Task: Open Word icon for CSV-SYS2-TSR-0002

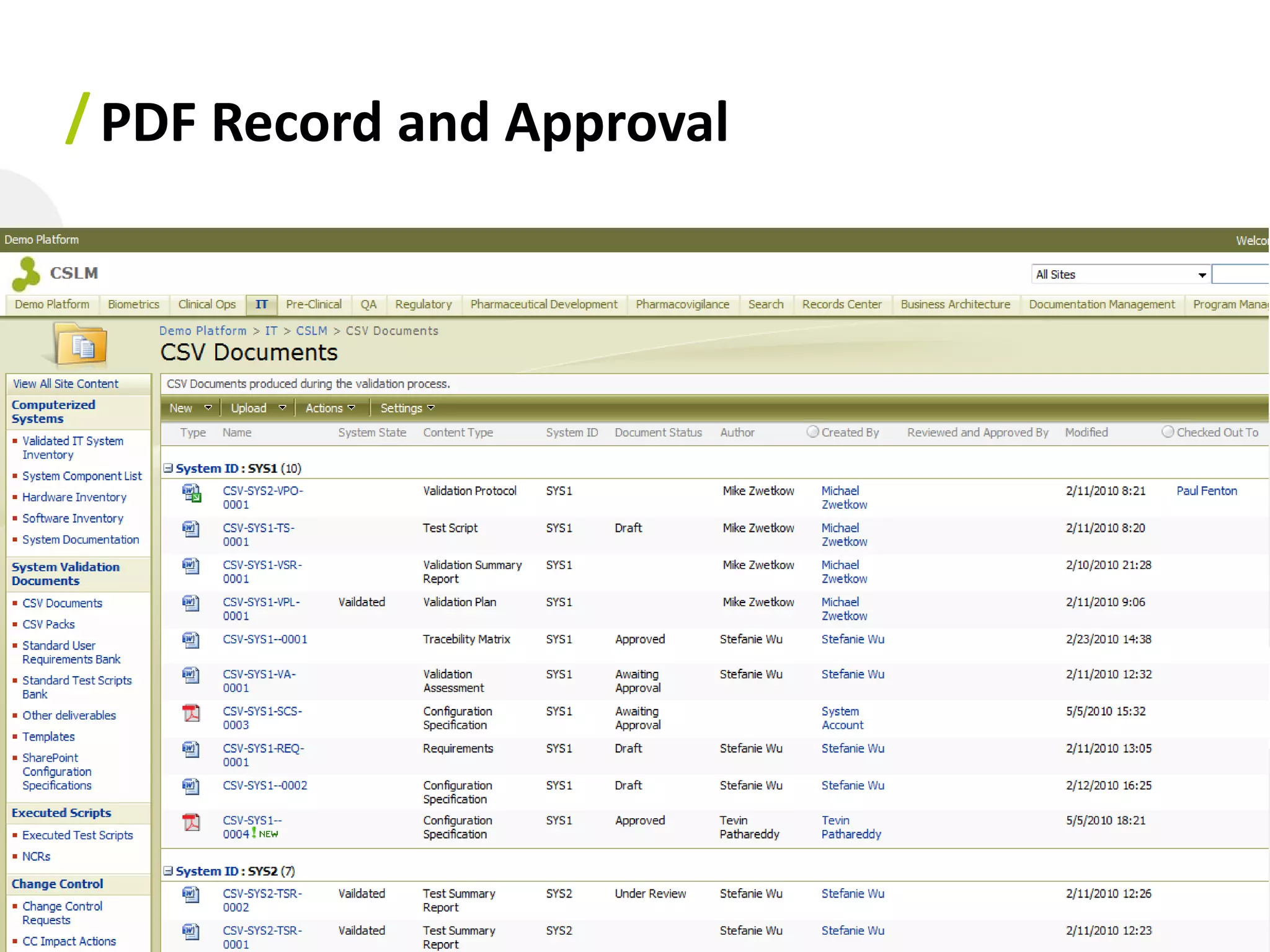Action: point(191,894)
